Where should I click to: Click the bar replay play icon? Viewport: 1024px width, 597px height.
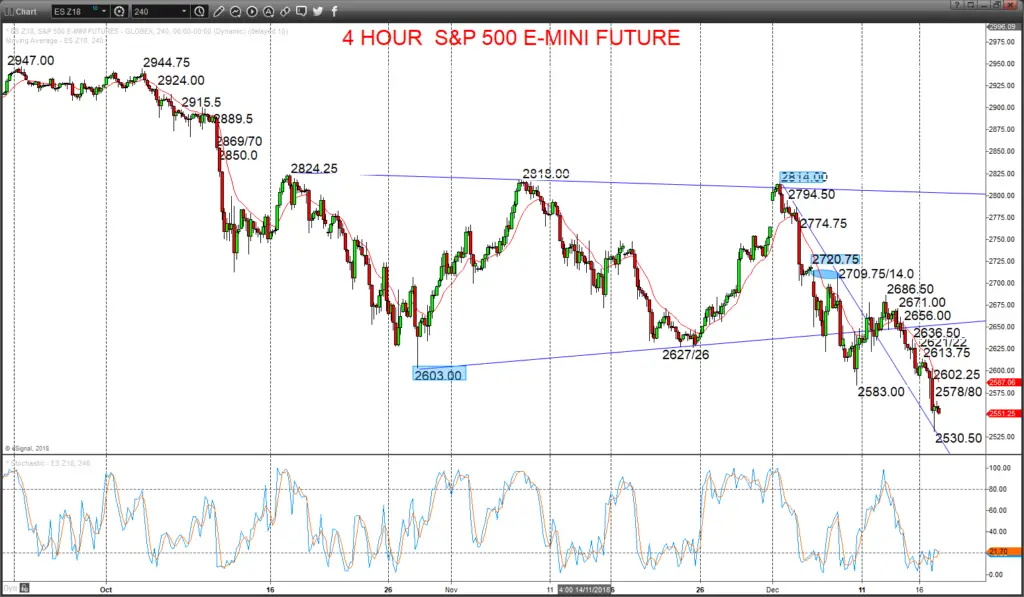click(x=252, y=11)
